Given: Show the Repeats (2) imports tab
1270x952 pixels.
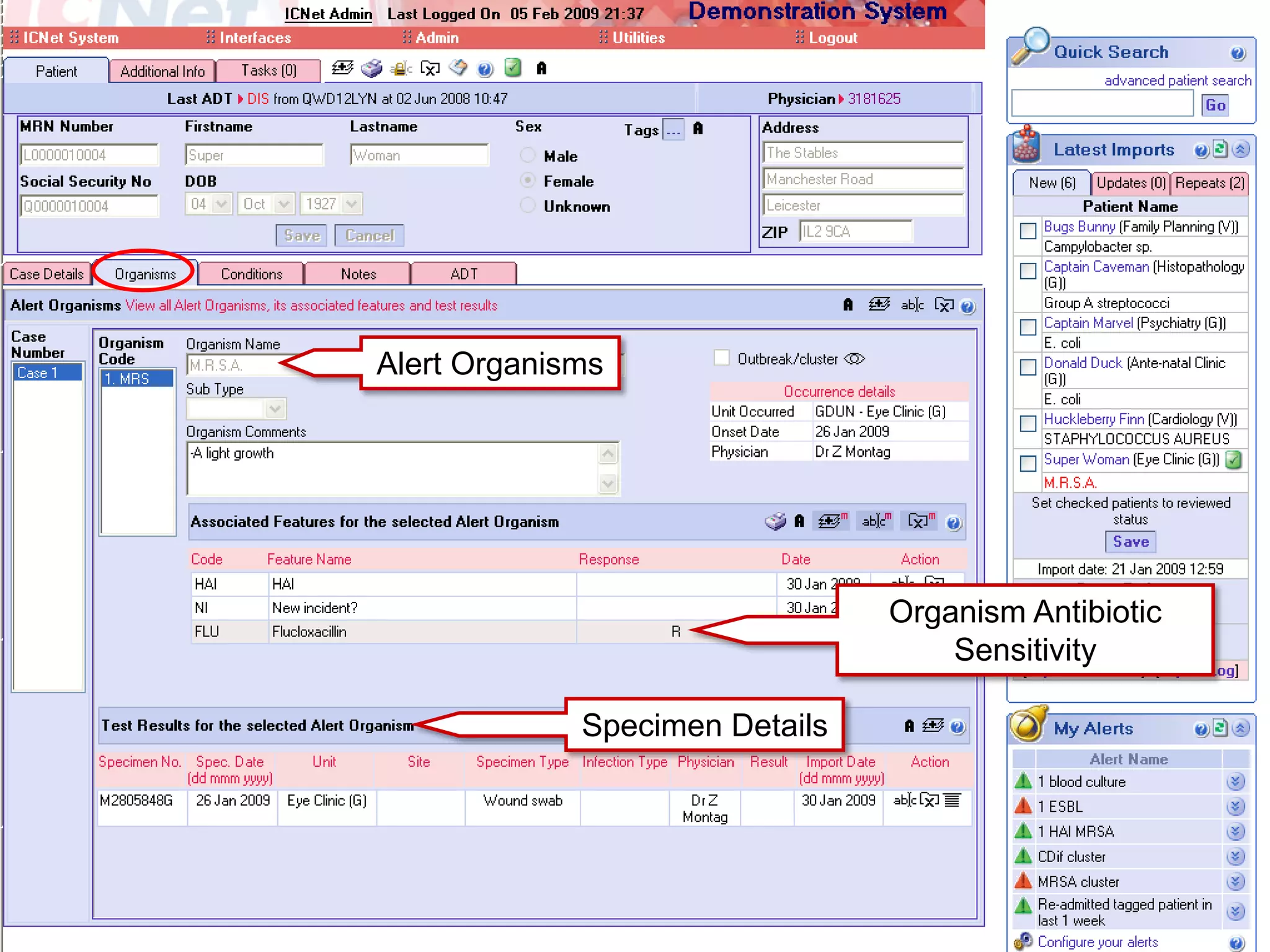Looking at the screenshot, I should pyautogui.click(x=1210, y=183).
